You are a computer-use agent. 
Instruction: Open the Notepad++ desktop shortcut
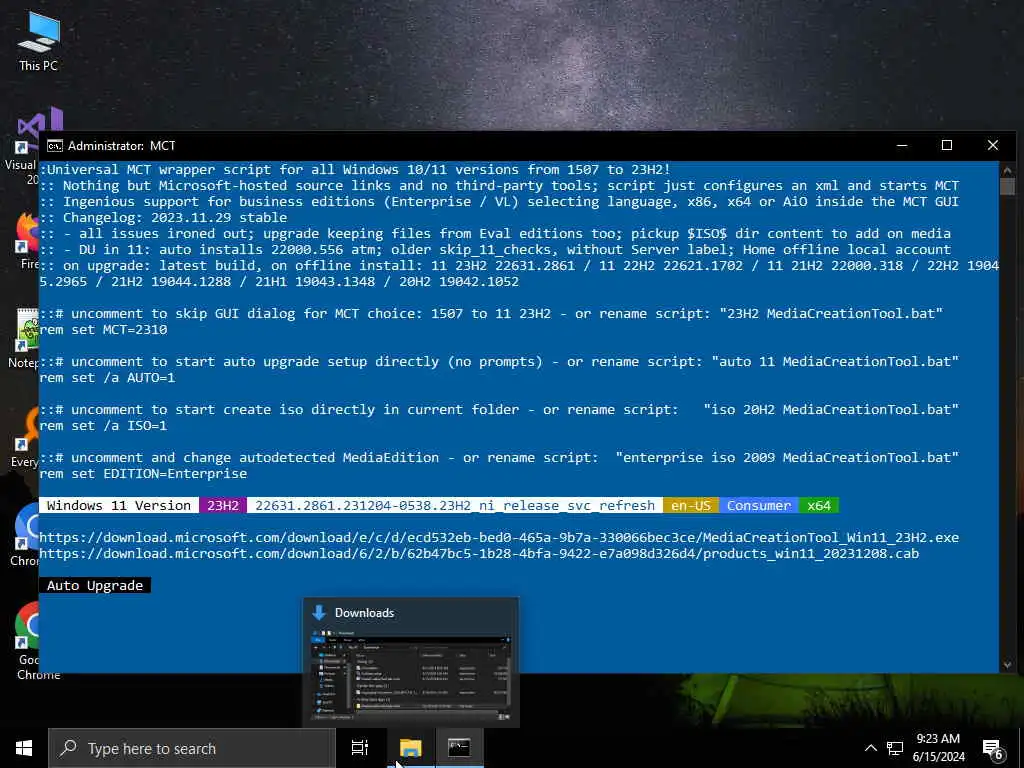pyautogui.click(x=24, y=338)
